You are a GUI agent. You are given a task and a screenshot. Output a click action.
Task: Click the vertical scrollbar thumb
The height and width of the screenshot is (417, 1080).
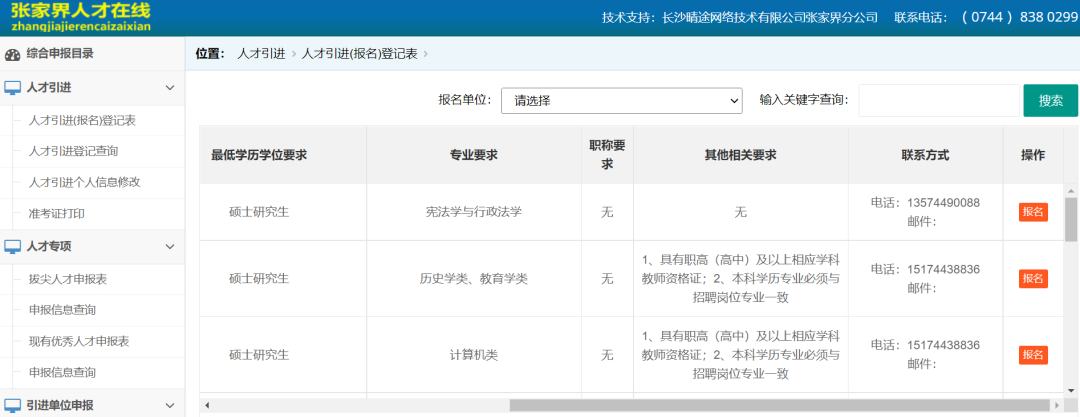click(1071, 219)
